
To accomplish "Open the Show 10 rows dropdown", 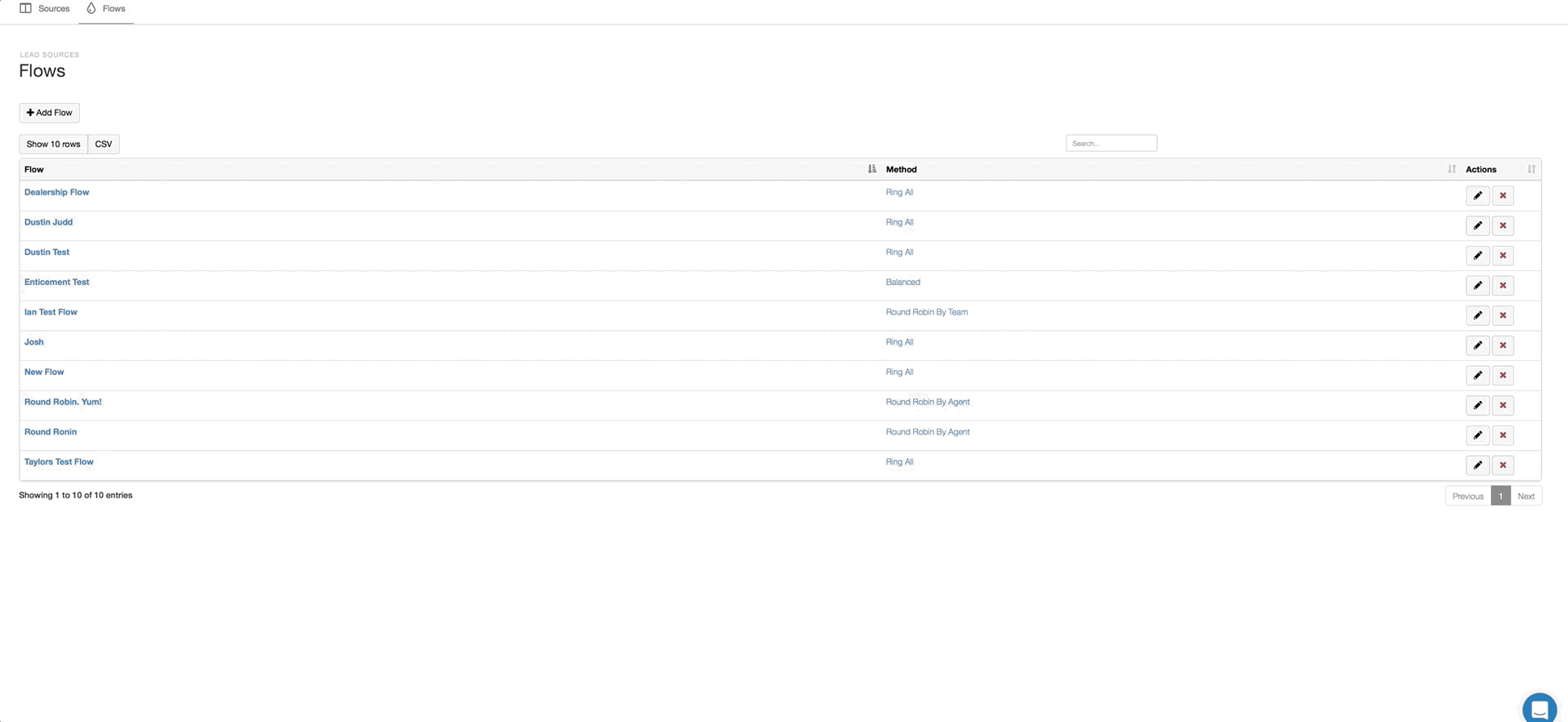I will [53, 144].
